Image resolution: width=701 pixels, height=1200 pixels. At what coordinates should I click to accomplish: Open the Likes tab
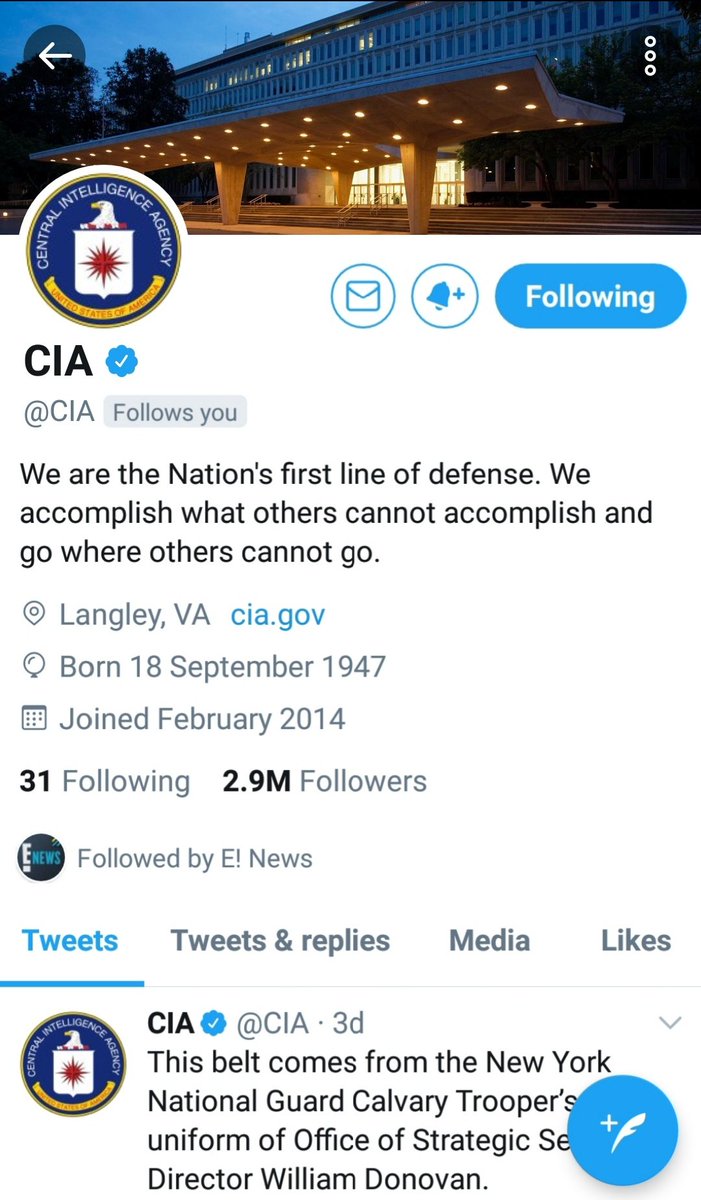tap(636, 941)
